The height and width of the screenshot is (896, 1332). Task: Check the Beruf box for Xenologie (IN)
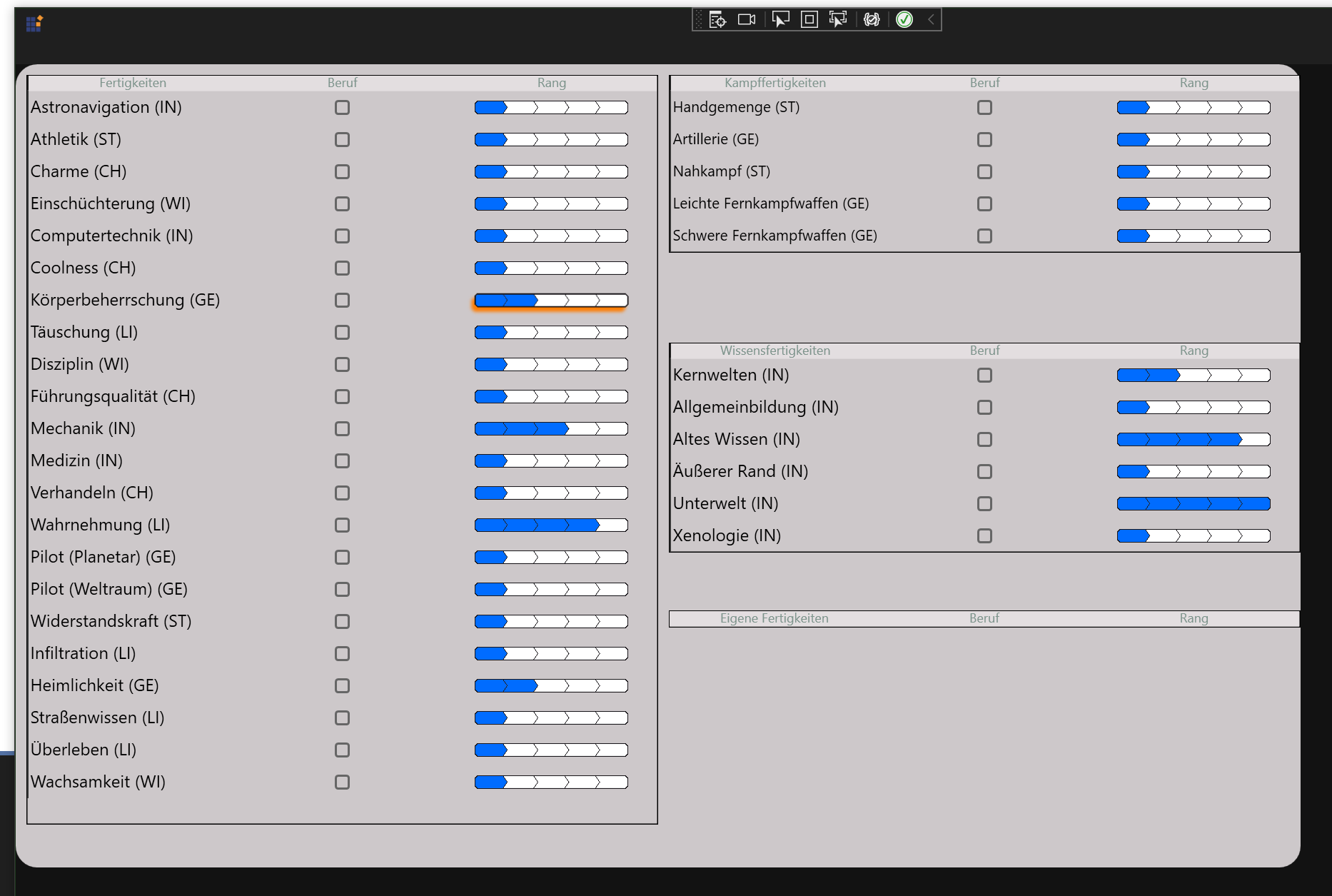(985, 535)
